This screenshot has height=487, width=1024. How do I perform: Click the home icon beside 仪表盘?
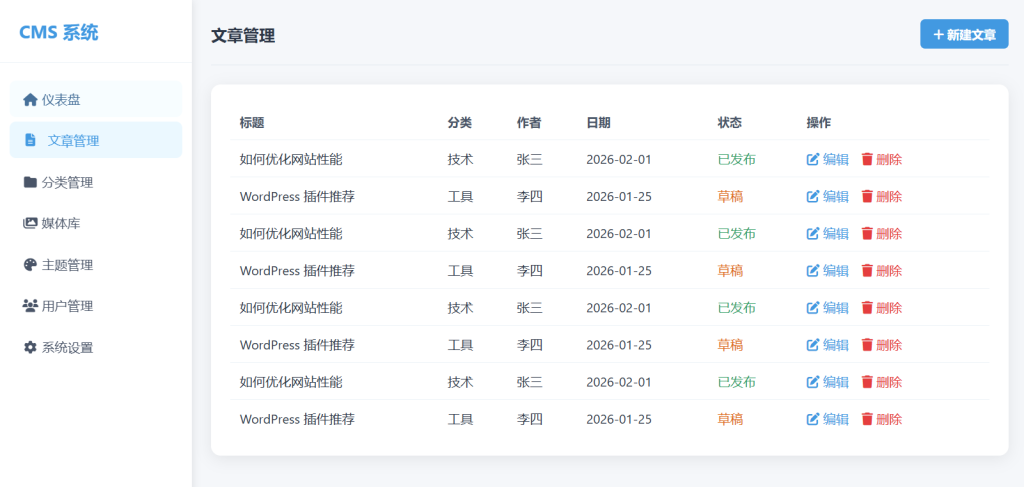tap(30, 100)
